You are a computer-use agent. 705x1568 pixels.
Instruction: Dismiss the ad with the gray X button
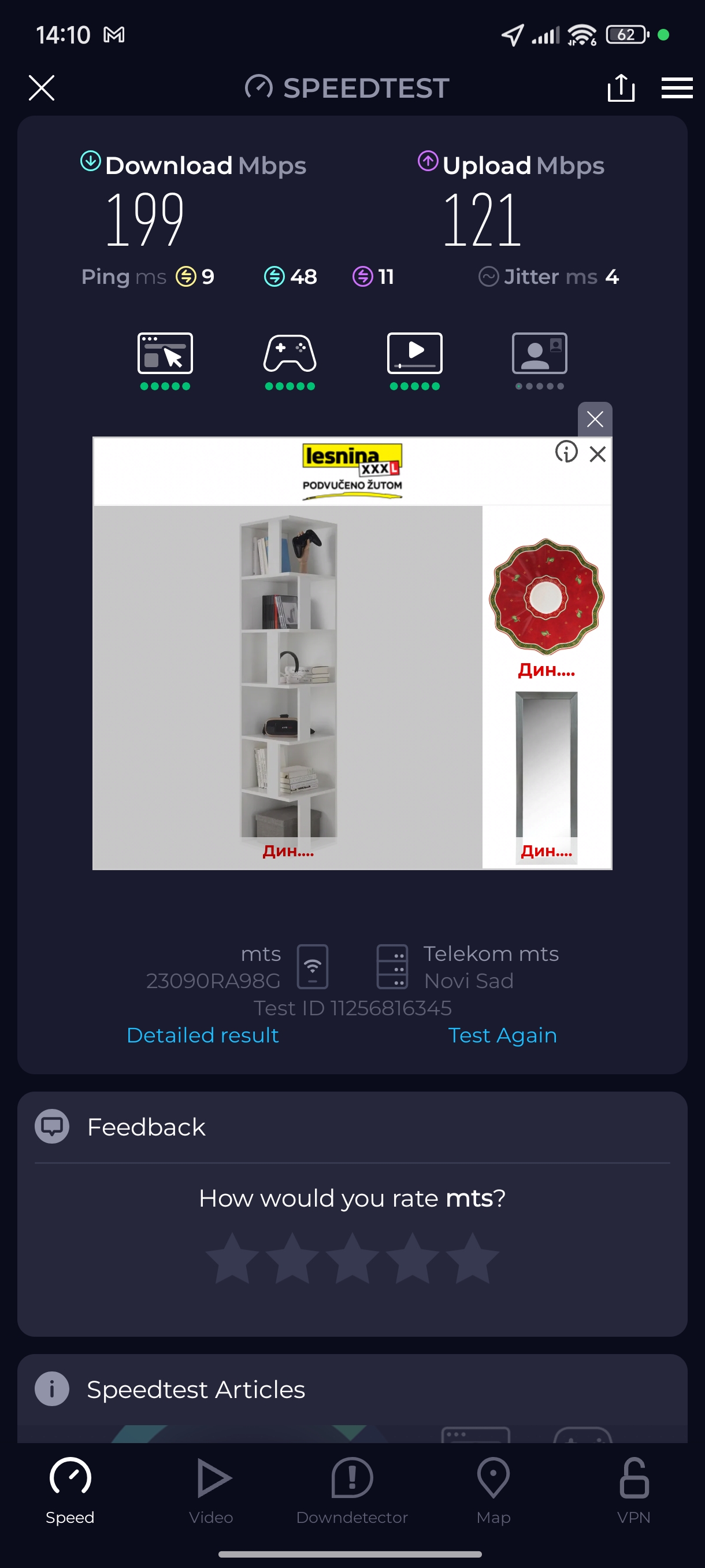pos(594,419)
